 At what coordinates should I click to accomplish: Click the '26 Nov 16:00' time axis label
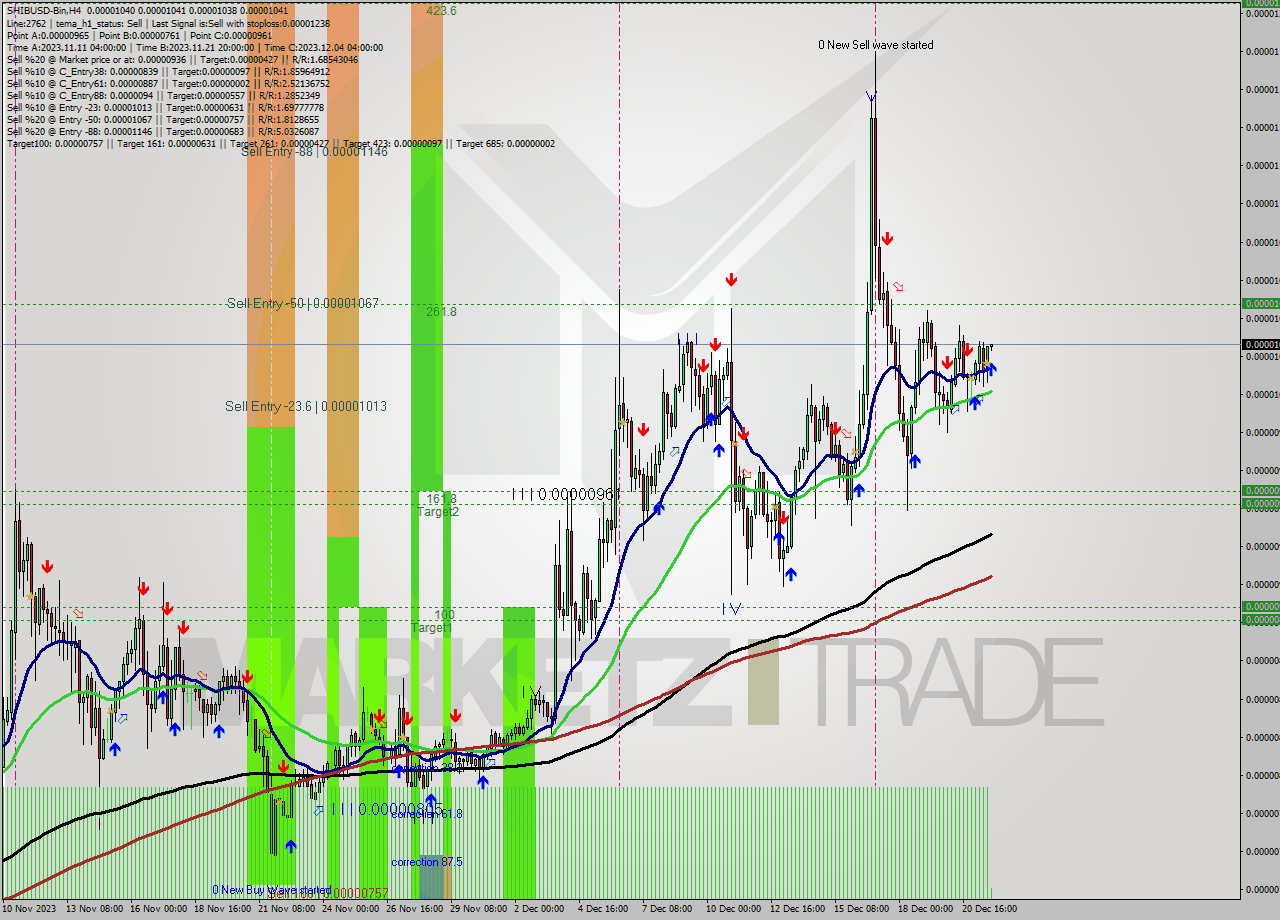tap(414, 909)
